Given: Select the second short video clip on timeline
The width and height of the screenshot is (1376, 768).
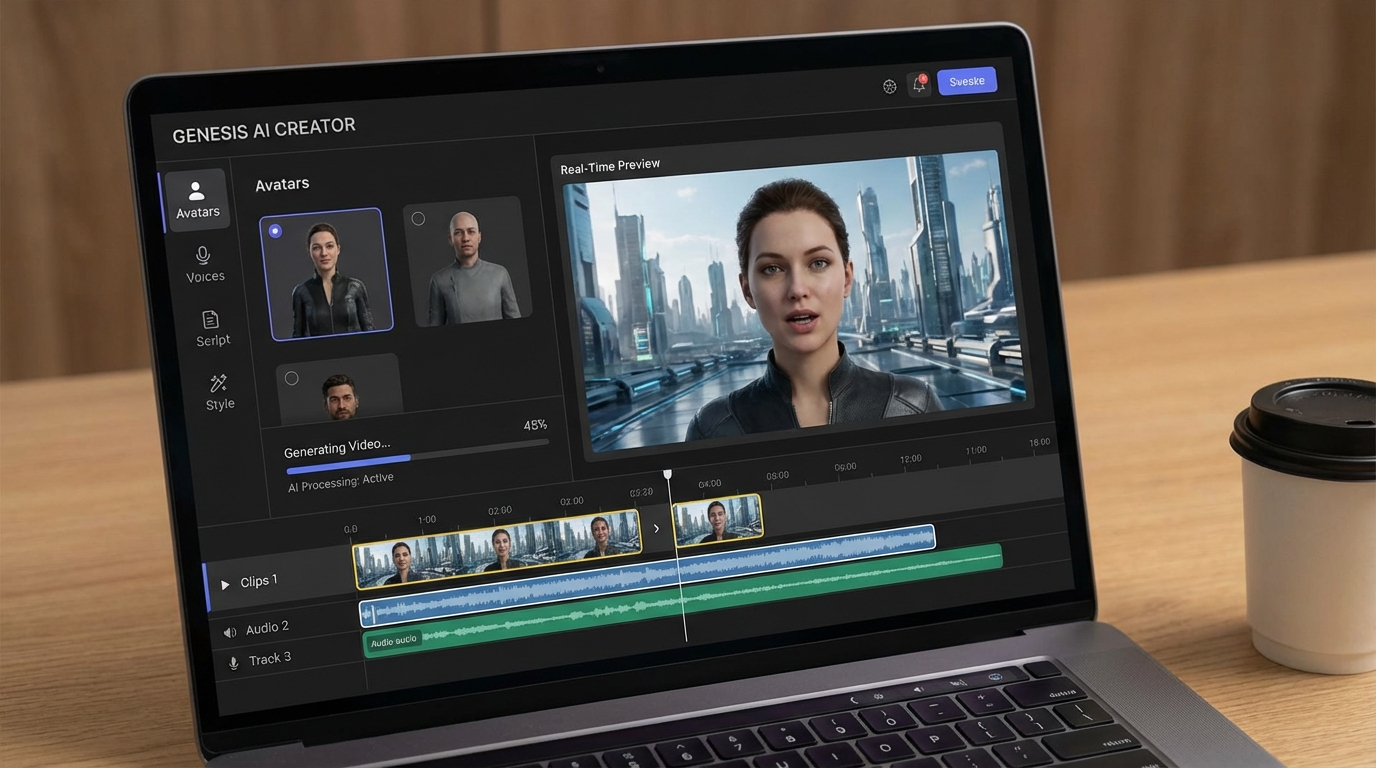Looking at the screenshot, I should (717, 520).
